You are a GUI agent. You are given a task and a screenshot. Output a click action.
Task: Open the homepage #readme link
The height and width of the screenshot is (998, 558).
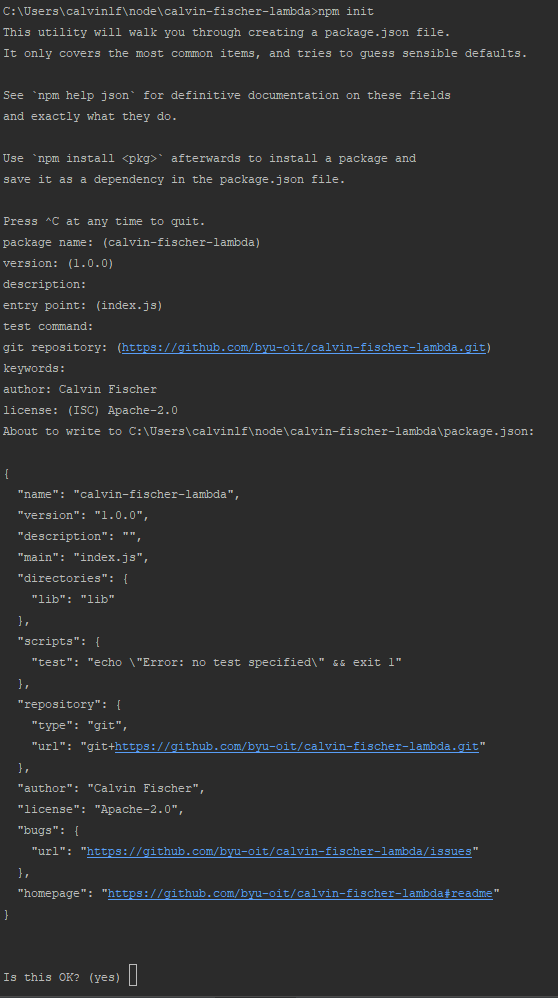300,893
